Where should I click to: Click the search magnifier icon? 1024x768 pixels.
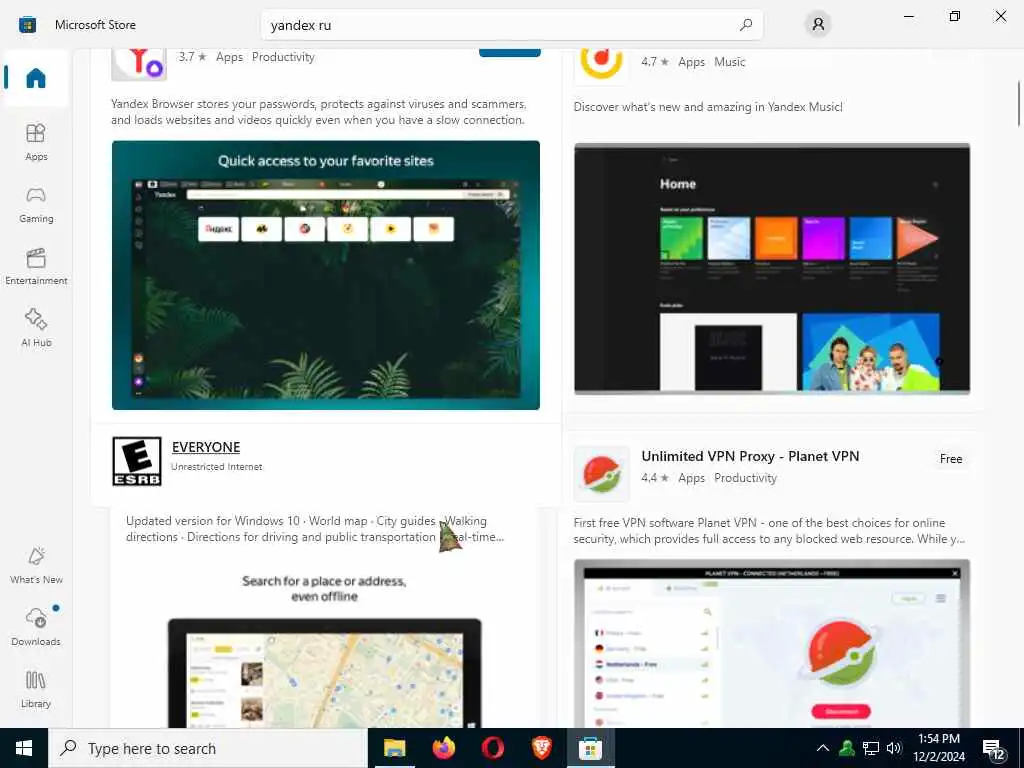point(746,25)
